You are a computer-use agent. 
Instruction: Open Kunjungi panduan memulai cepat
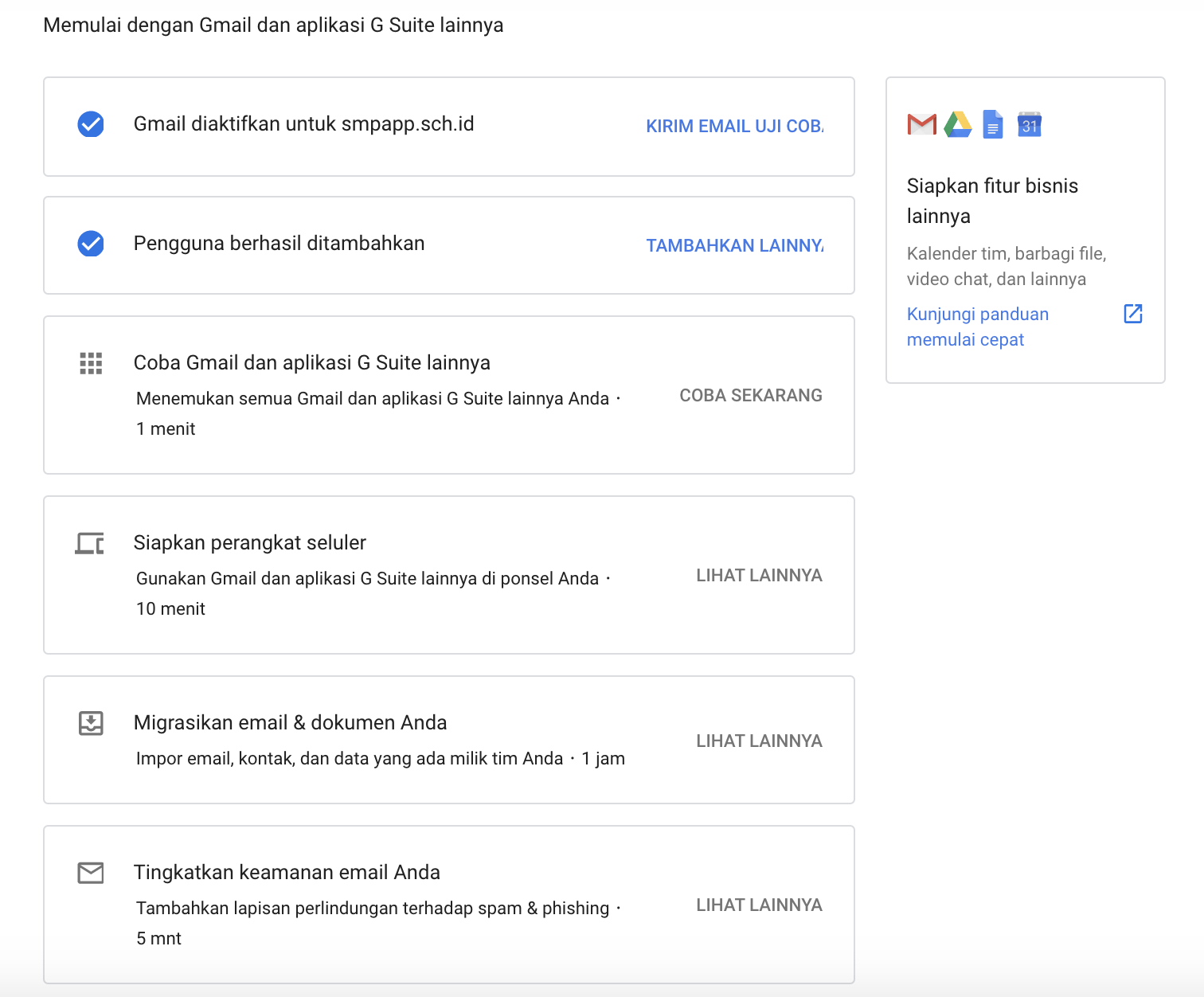click(977, 326)
